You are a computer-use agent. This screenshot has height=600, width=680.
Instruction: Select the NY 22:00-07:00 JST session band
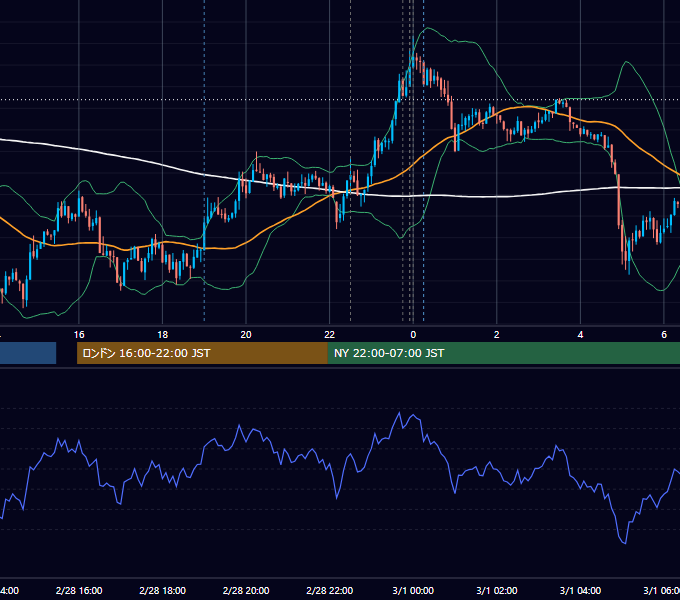[x=503, y=353]
